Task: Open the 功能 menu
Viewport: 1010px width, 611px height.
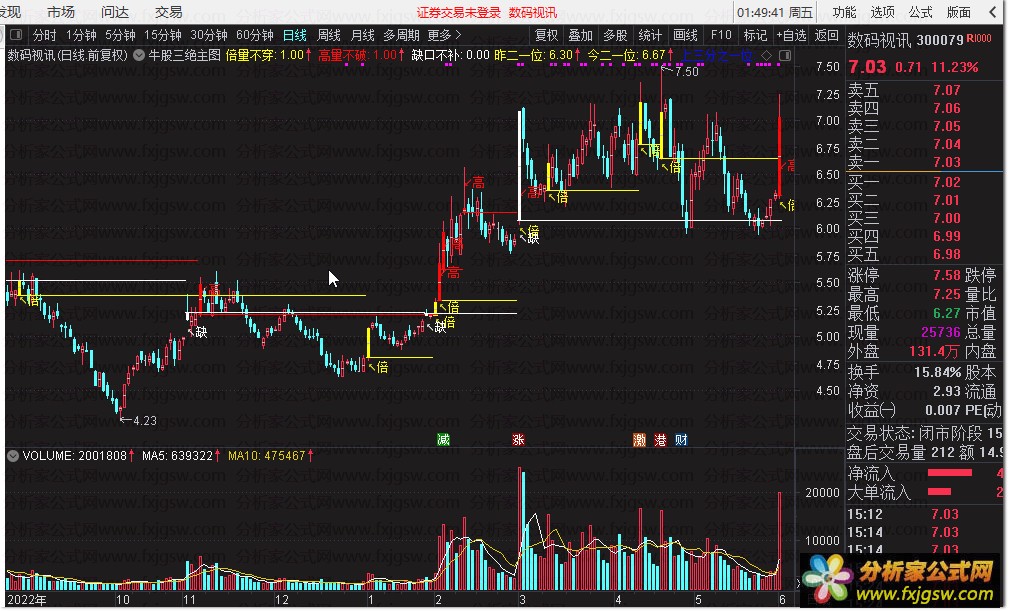Action: tap(844, 12)
